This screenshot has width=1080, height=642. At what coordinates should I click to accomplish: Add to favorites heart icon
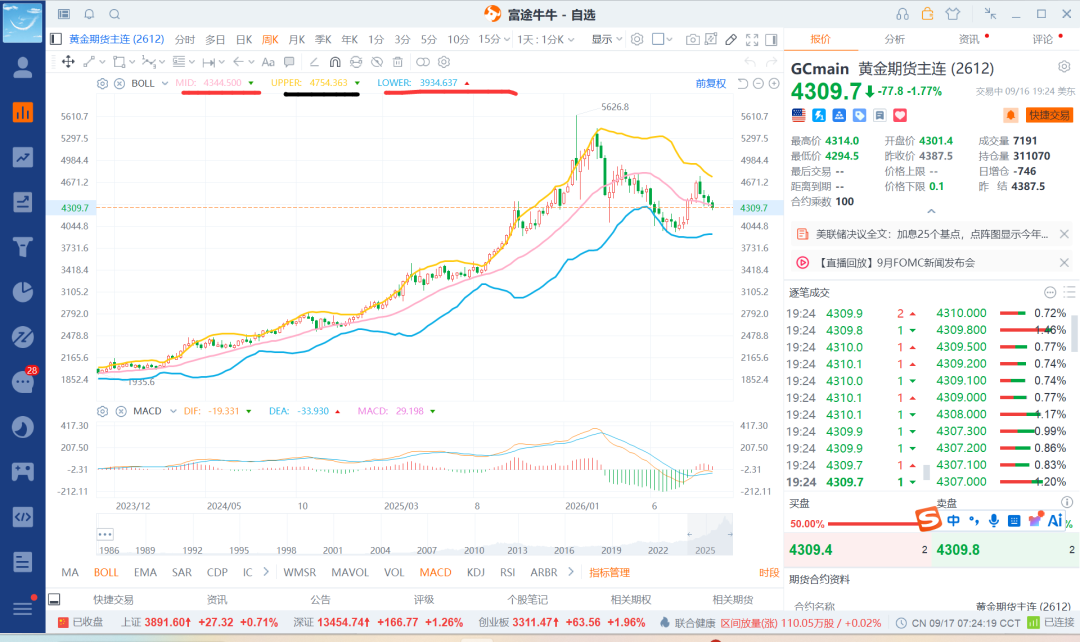(x=900, y=116)
